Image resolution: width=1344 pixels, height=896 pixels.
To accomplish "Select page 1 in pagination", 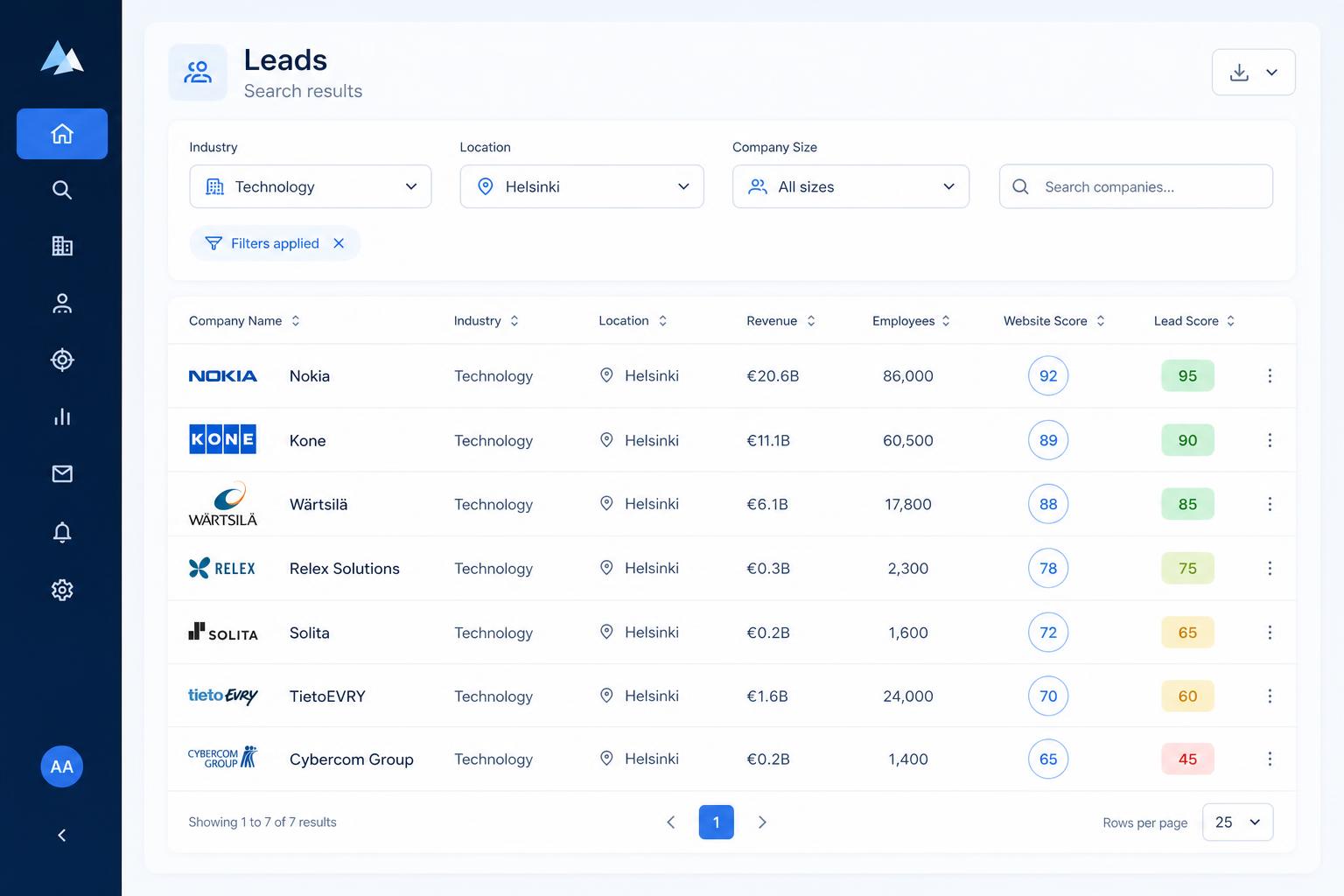I will click(716, 822).
